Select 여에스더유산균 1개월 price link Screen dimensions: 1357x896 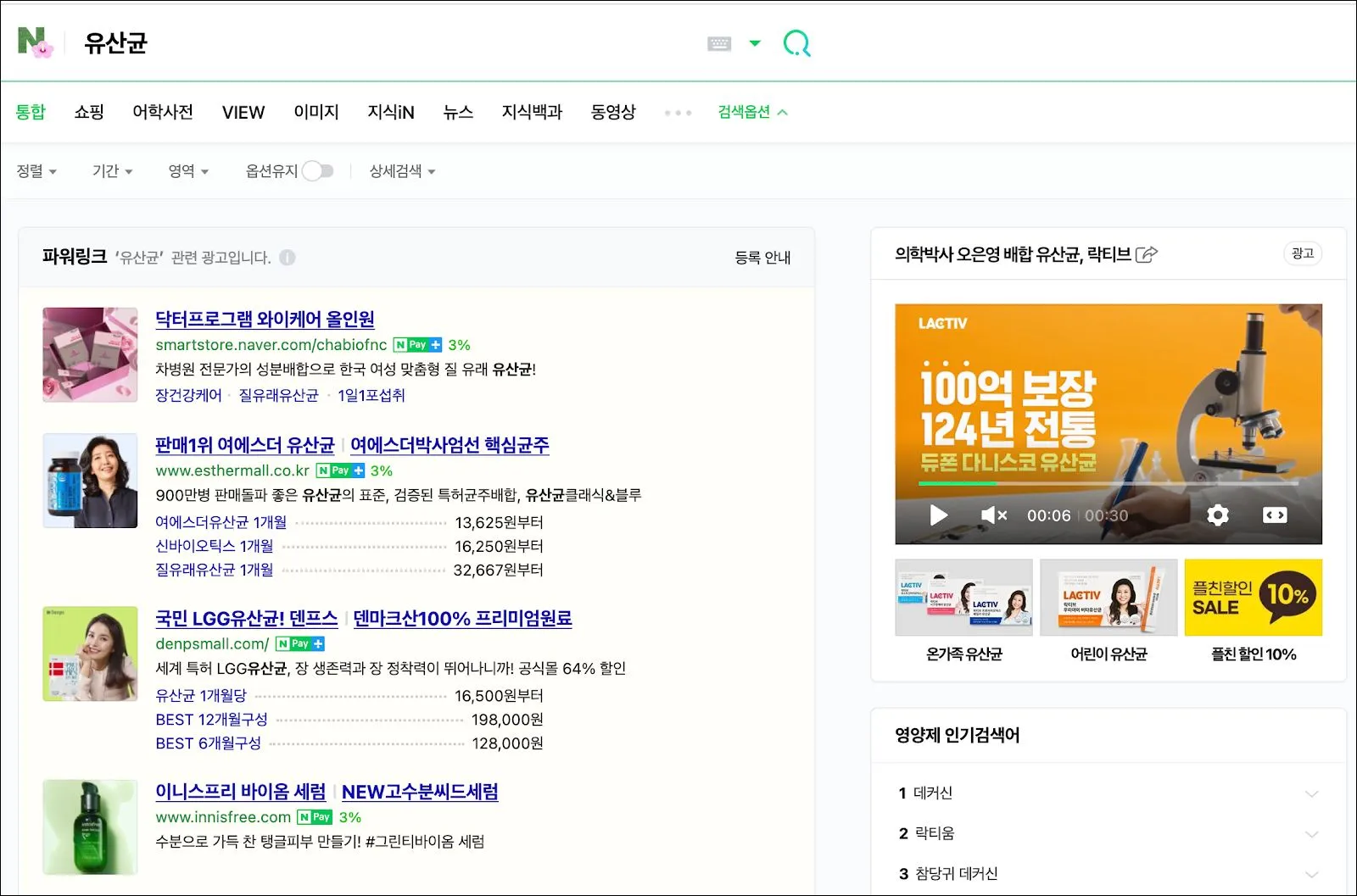pyautogui.click(x=221, y=522)
